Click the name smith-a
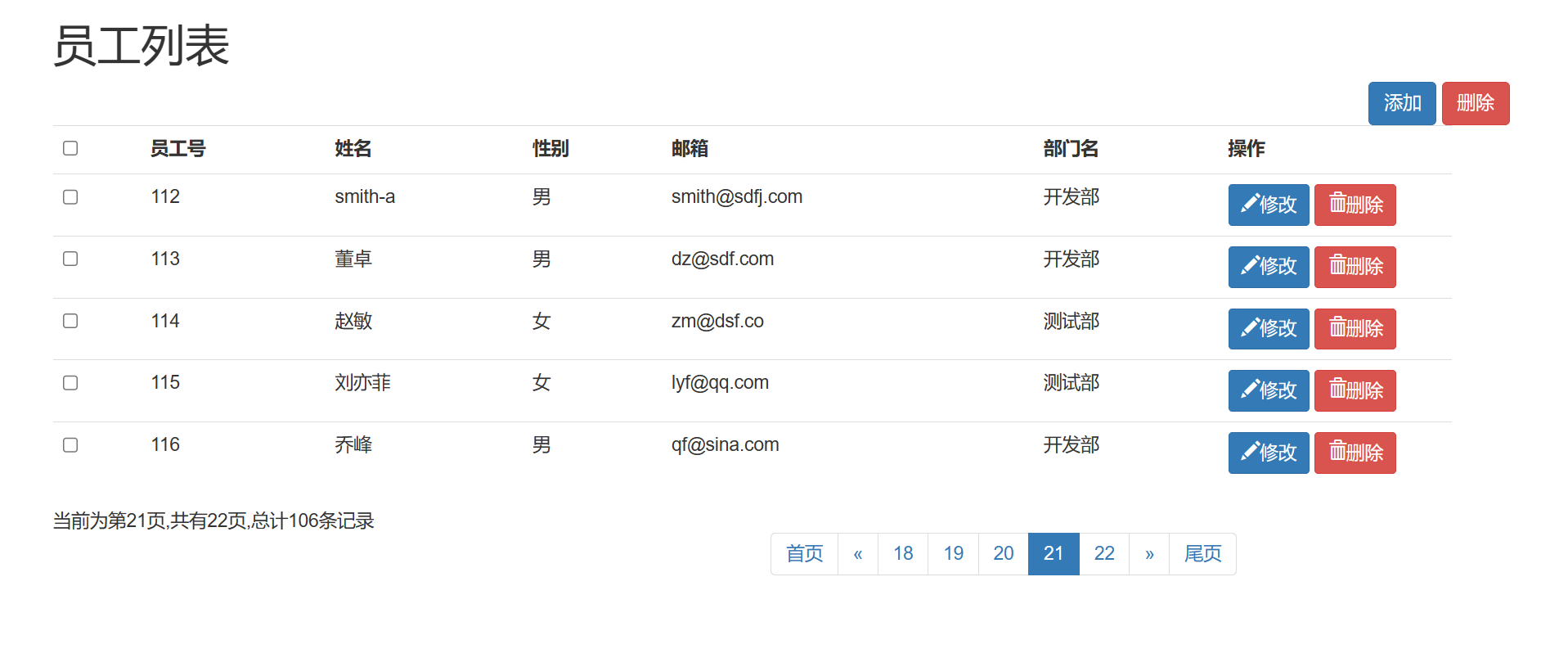This screenshot has height=649, width=1568. [x=365, y=197]
